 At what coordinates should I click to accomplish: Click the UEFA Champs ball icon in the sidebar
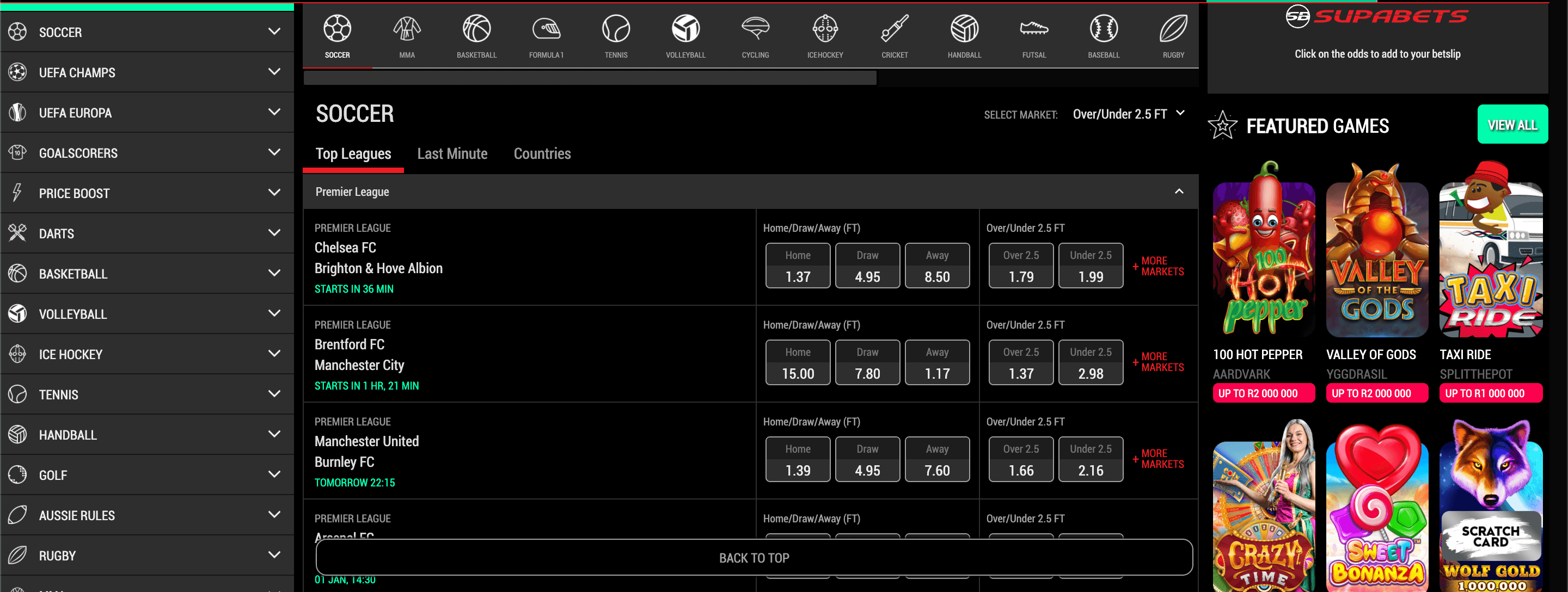tap(17, 72)
